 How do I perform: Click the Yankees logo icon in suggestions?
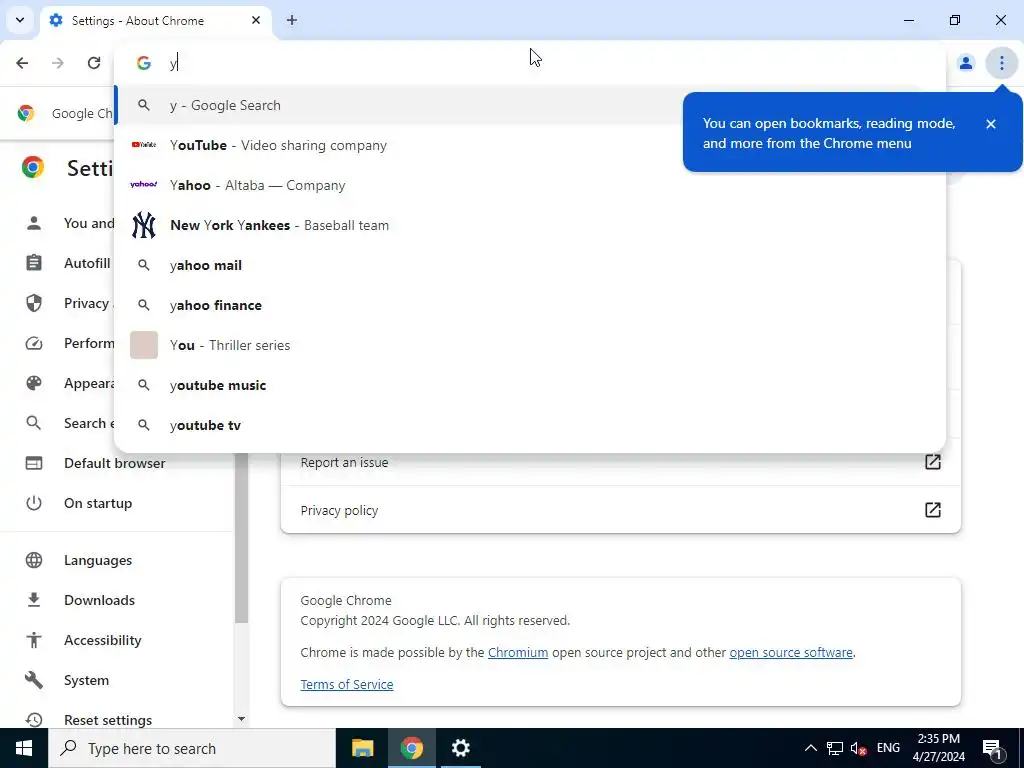pos(144,225)
